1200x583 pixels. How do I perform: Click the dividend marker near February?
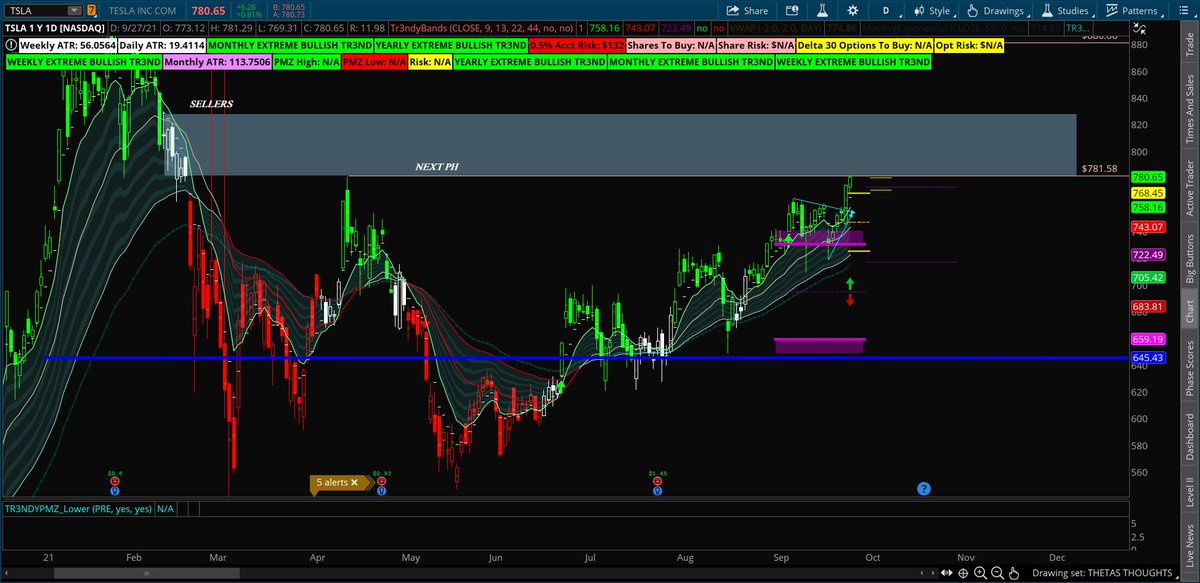pyautogui.click(x=115, y=481)
